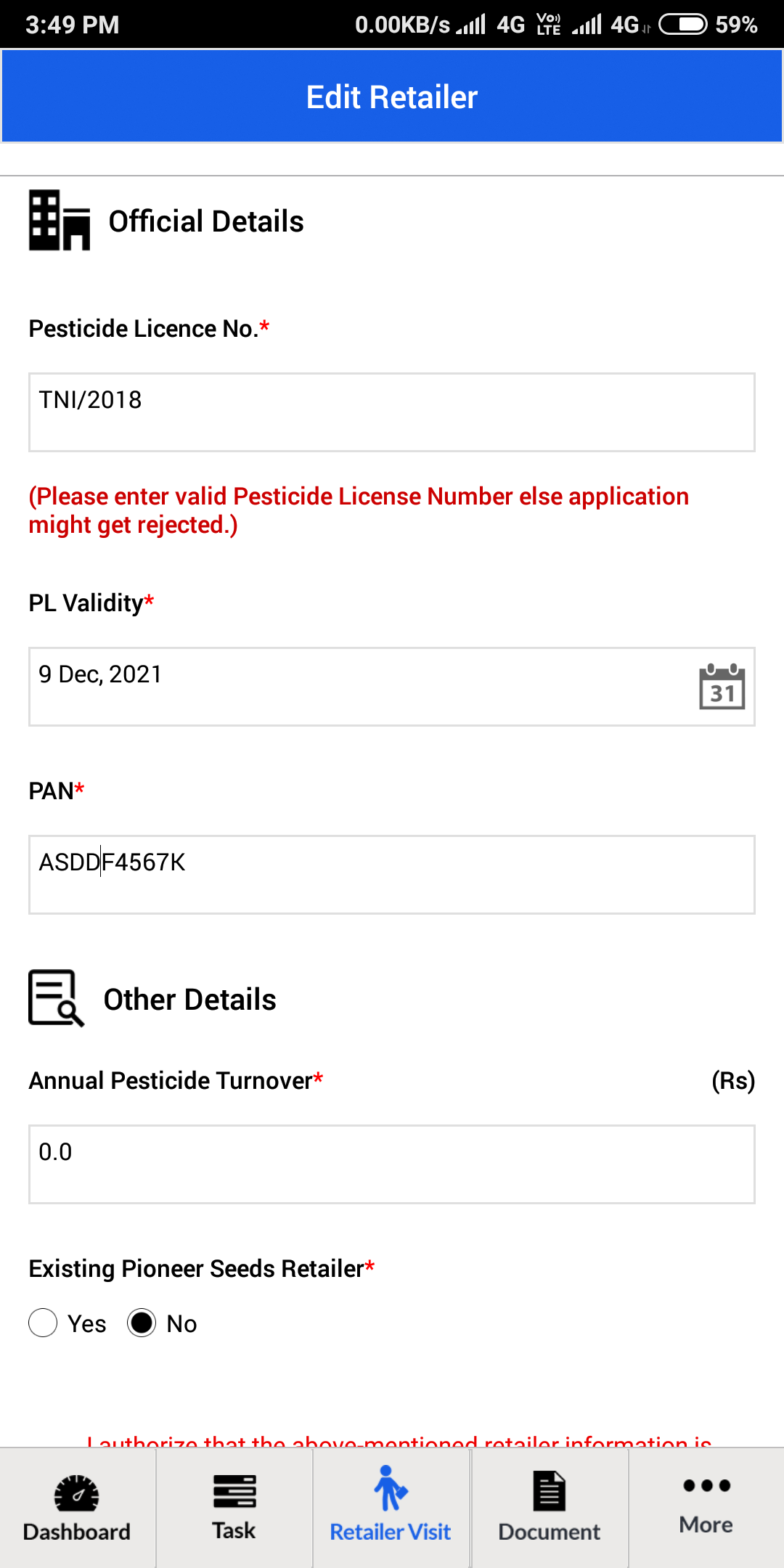784x1568 pixels.
Task: Focus the Annual Pesticide Turnover field
Action: (x=392, y=1164)
